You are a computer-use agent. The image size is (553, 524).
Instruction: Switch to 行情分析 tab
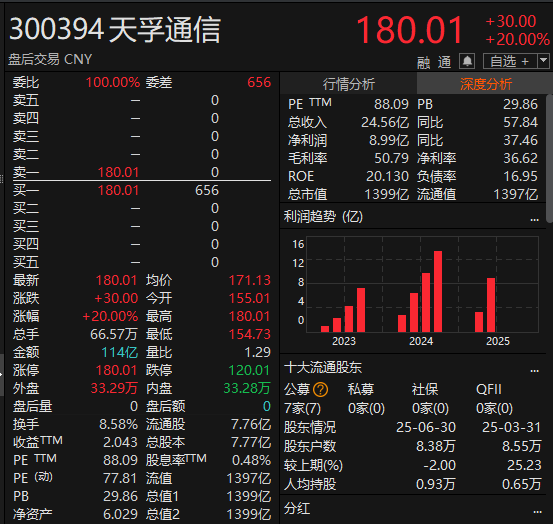348,84
